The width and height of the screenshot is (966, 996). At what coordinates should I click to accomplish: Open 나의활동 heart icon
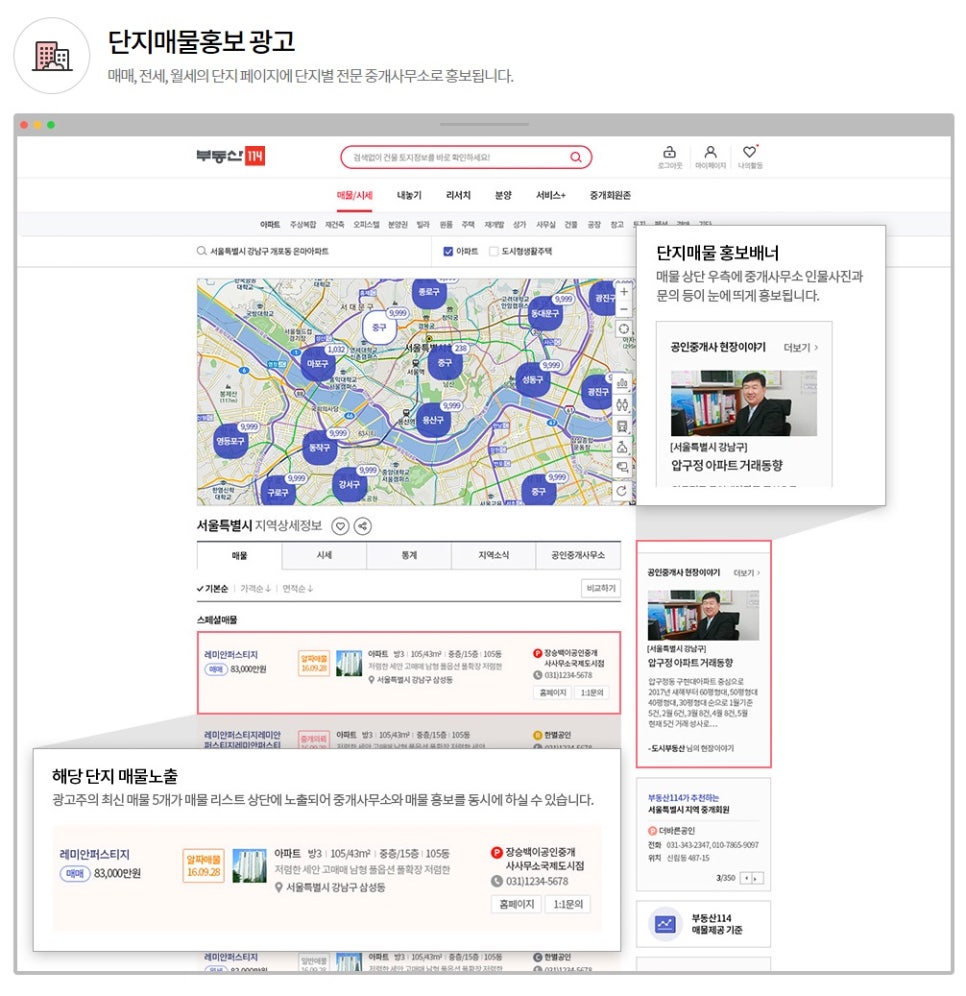tap(750, 152)
